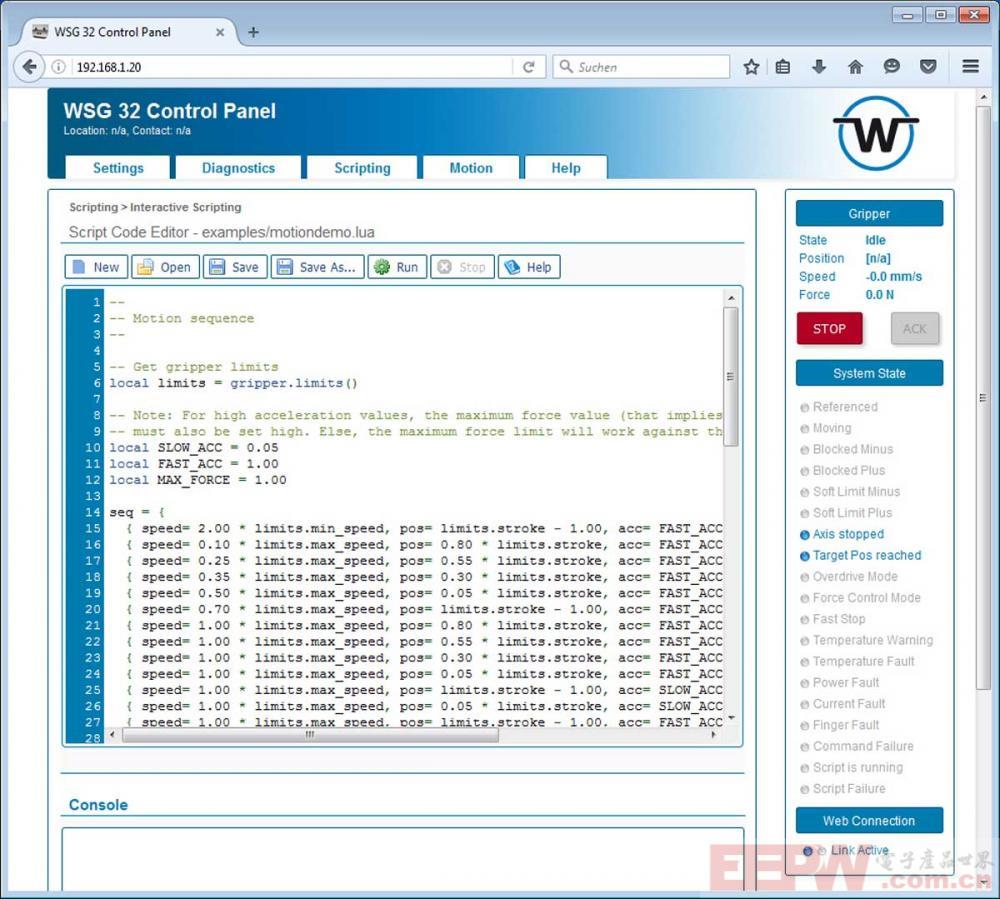This screenshot has width=1000, height=899.
Task: Click the Axis stopped status indicator
Action: 842,534
